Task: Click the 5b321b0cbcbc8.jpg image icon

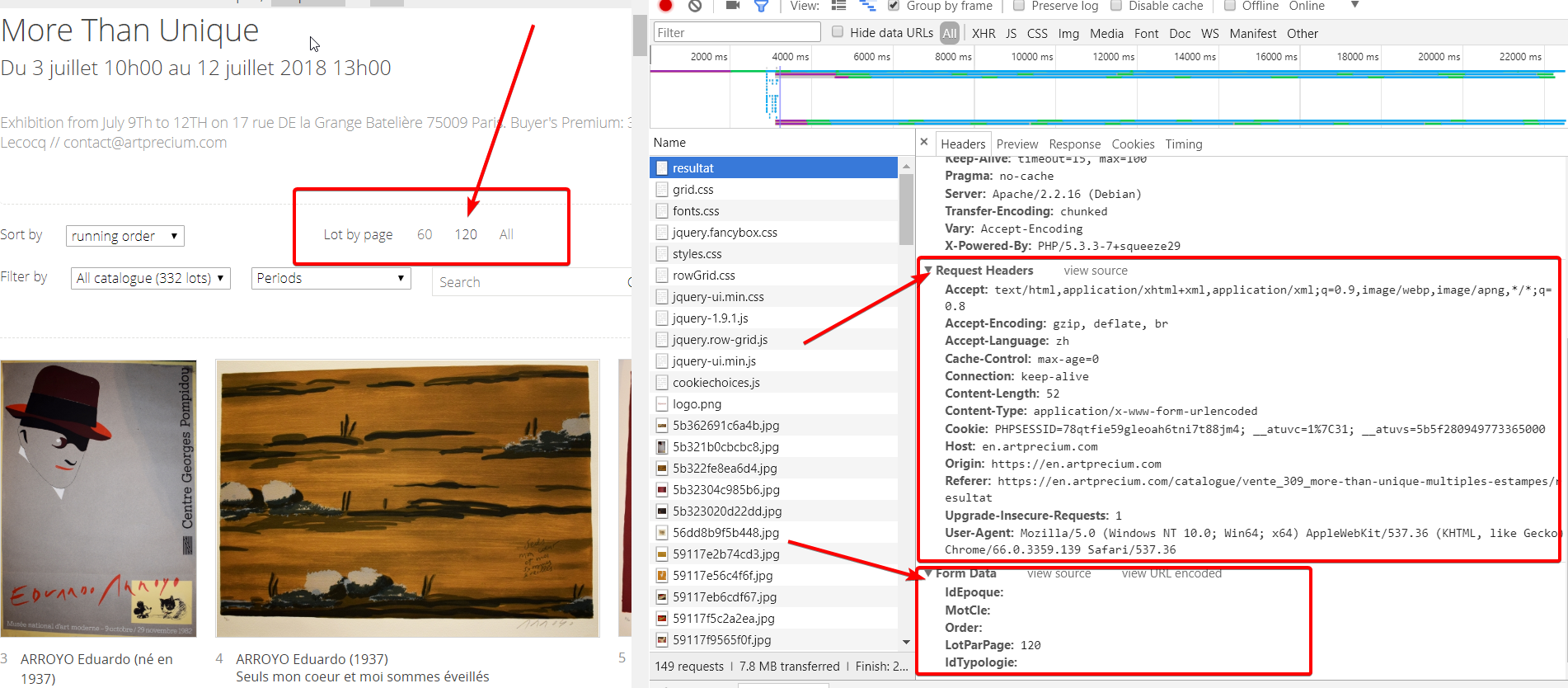Action: coord(661,447)
